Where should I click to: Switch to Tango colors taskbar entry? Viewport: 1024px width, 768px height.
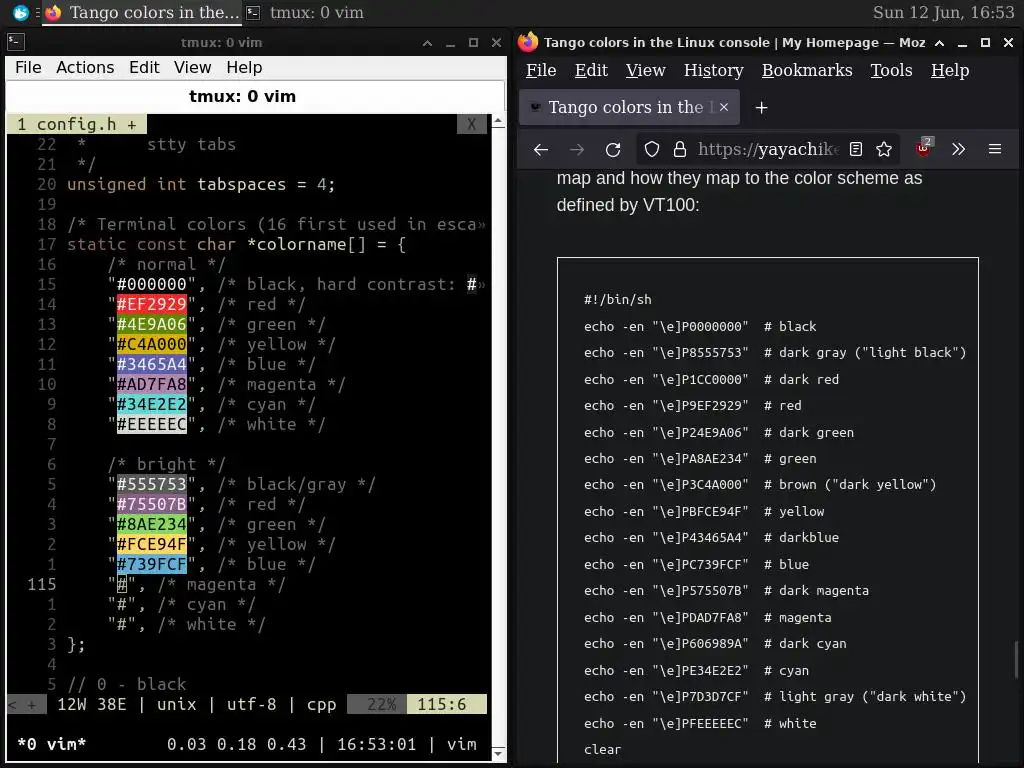pos(142,12)
